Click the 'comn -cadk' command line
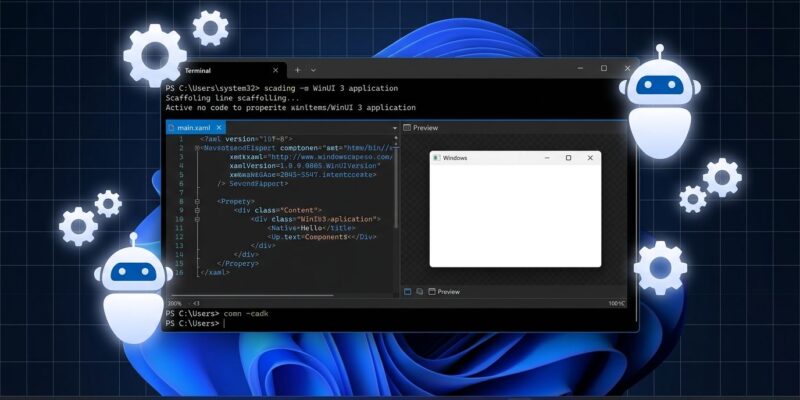 (x=245, y=313)
